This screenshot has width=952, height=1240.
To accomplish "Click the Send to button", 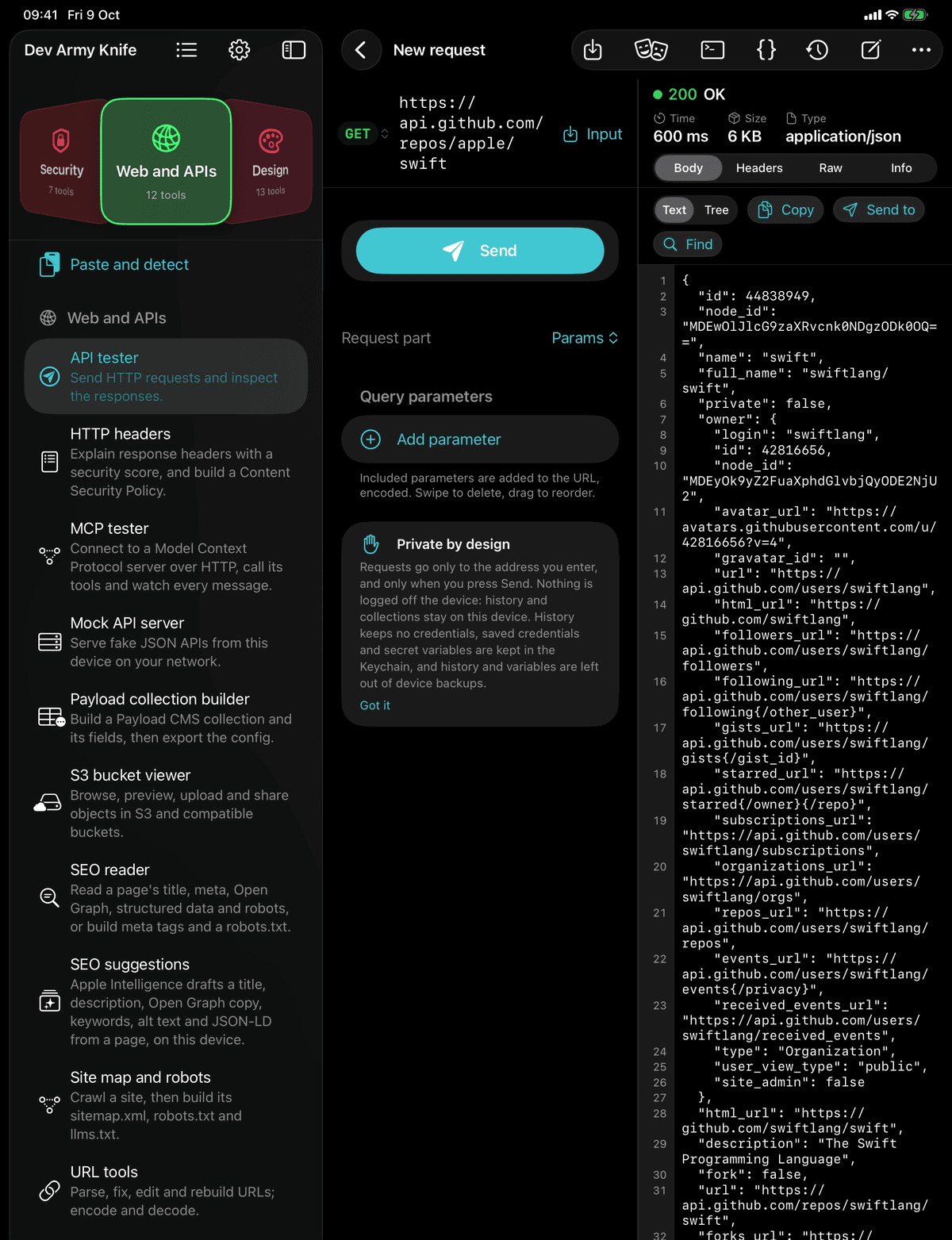I will [879, 209].
